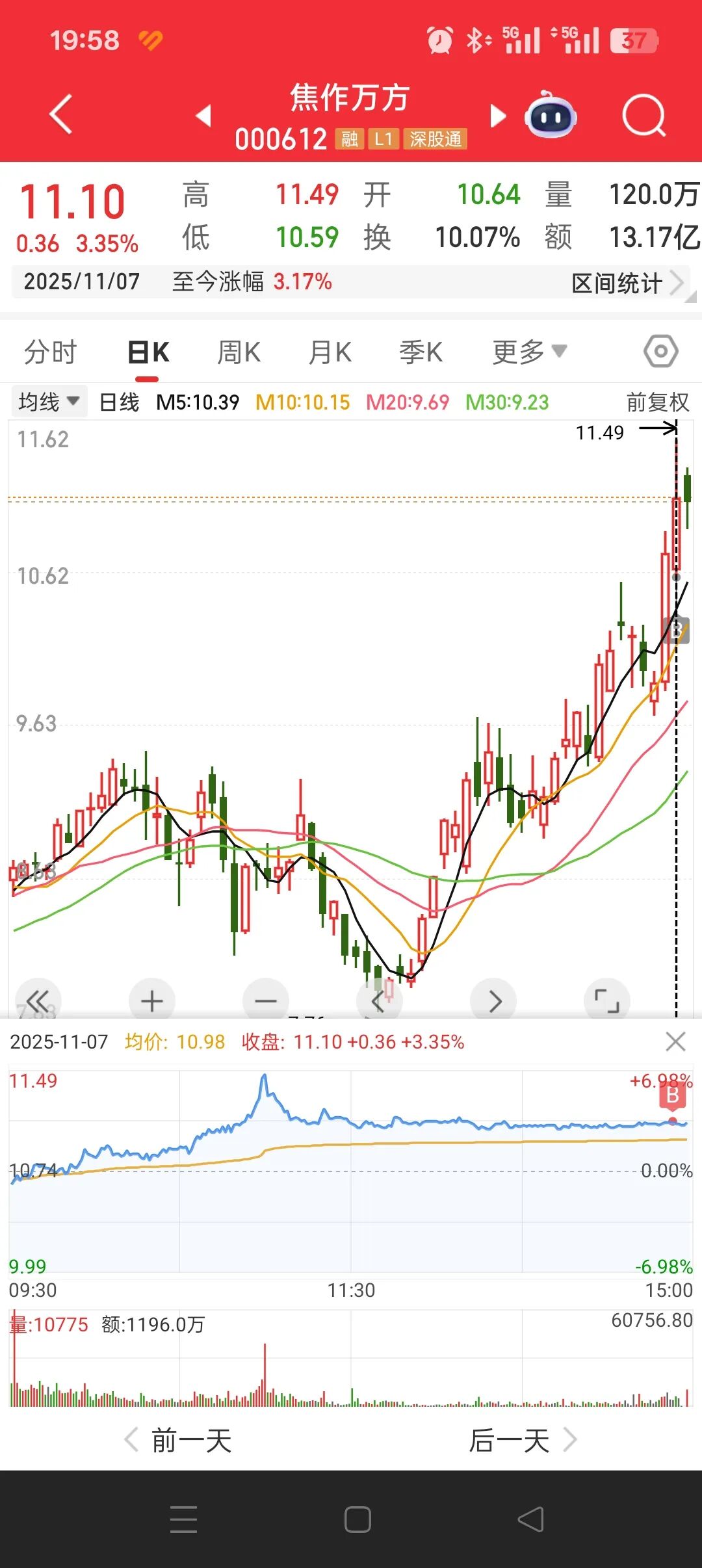Enter fullscreen chart mode
The width and height of the screenshot is (702, 1568).
click(606, 1001)
